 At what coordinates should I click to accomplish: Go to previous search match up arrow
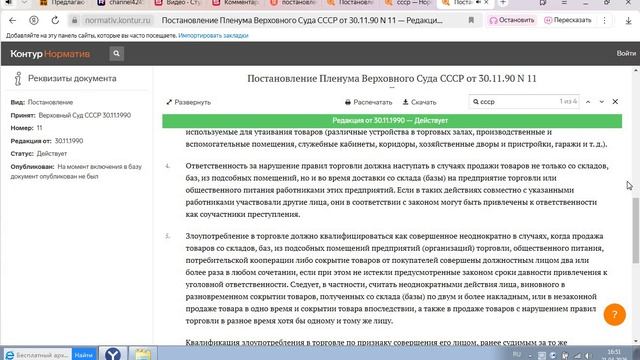(x=588, y=102)
